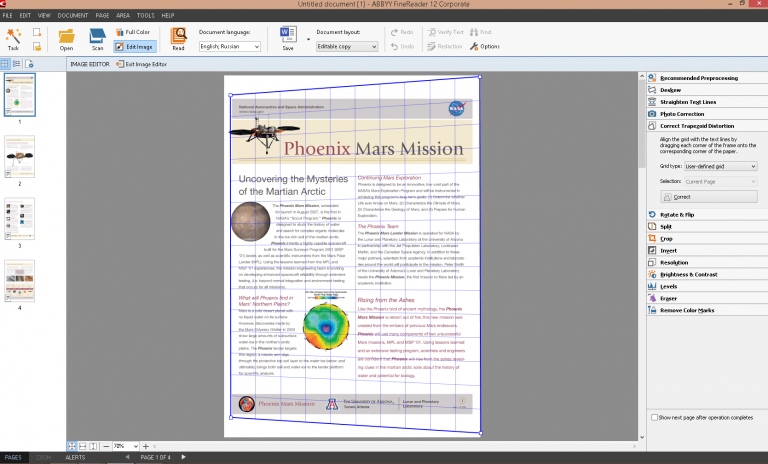The height and width of the screenshot is (464, 768).
Task: Select page 1 thumbnail
Action: (x=20, y=95)
